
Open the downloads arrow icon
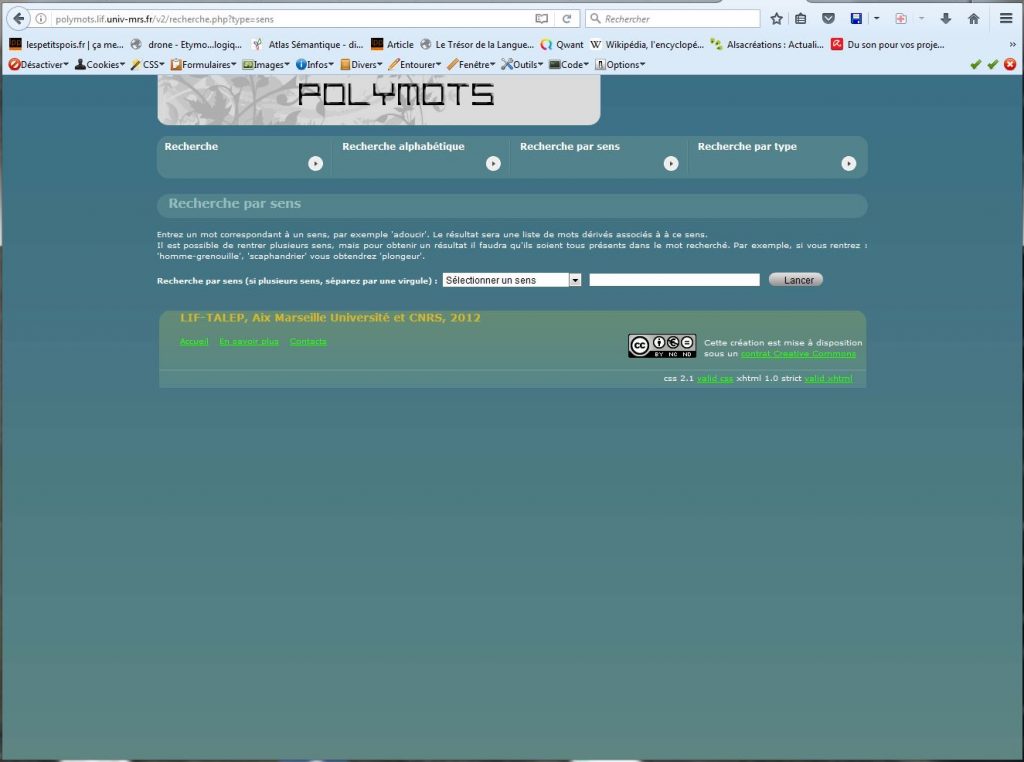coord(945,19)
